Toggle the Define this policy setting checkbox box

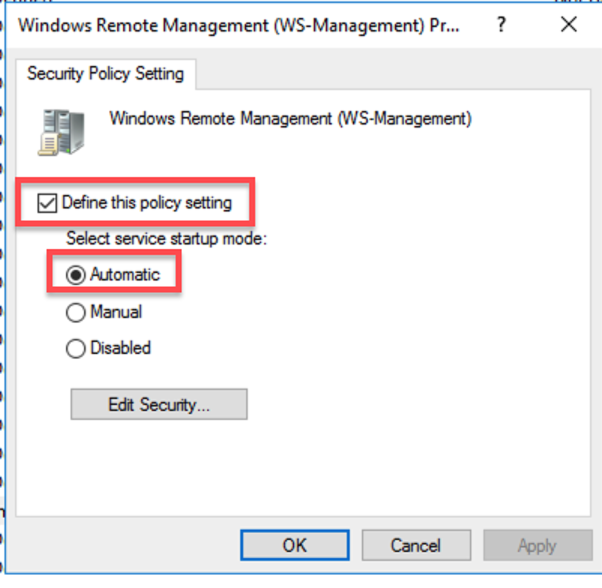pyautogui.click(x=45, y=203)
